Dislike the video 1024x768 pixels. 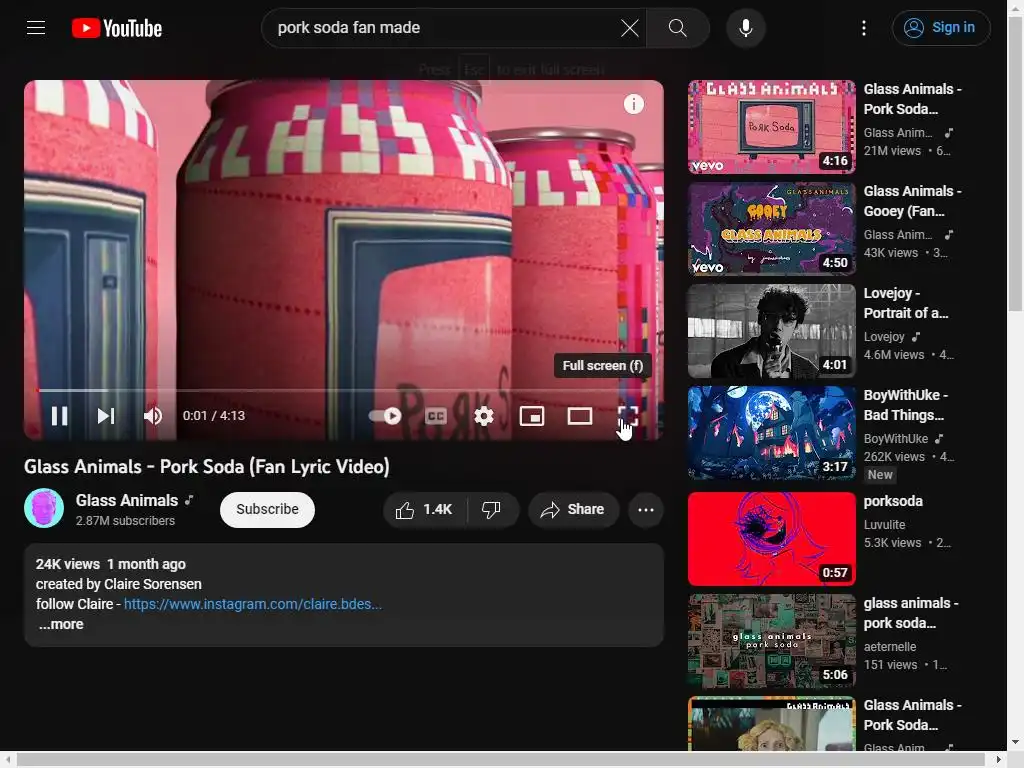[x=492, y=509]
